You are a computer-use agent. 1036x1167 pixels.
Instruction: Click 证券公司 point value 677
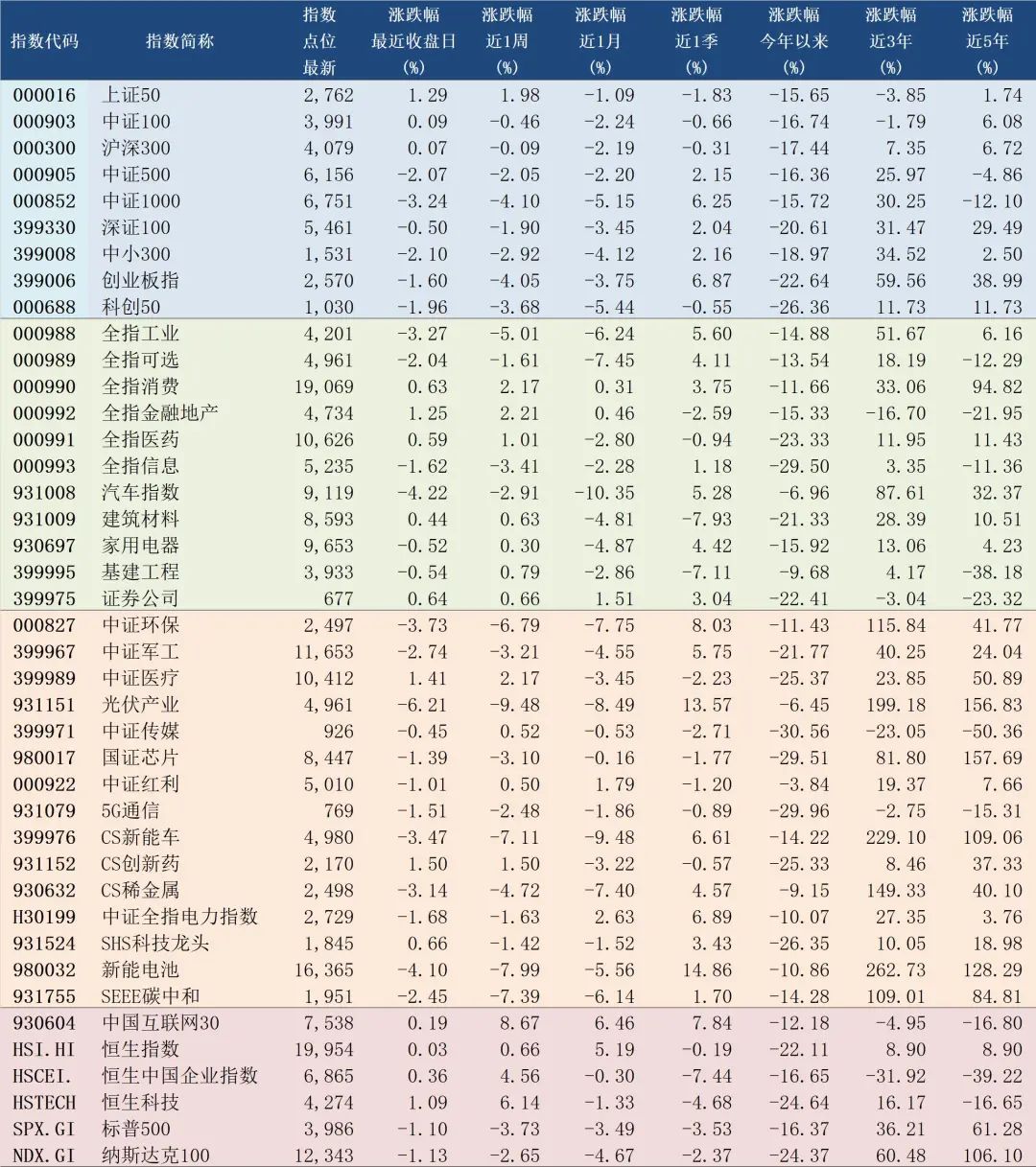click(338, 598)
